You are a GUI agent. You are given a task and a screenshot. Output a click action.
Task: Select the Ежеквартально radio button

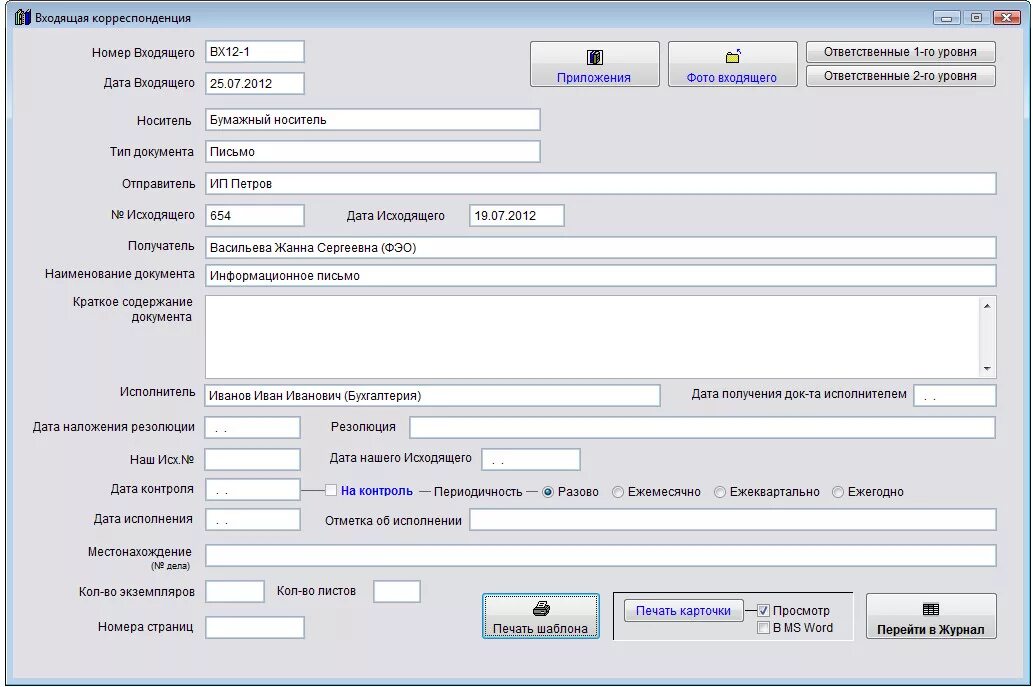point(720,492)
